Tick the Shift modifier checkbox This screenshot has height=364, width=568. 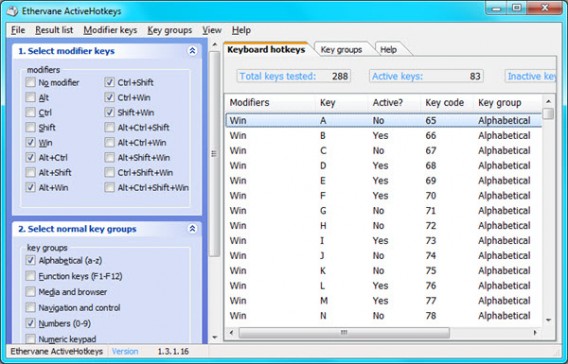(30, 127)
